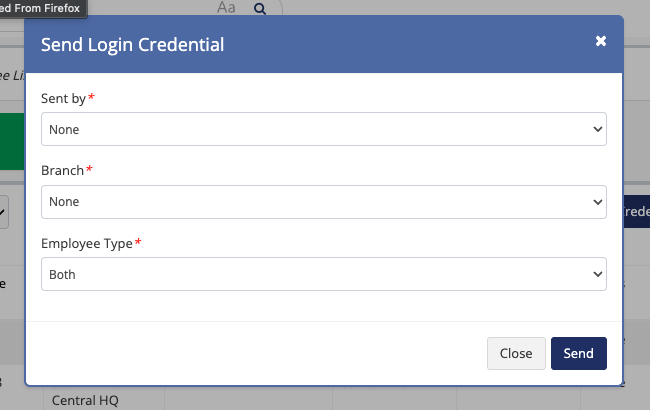650x410 pixels.
Task: Click the search magnifier icon
Action: point(260,8)
